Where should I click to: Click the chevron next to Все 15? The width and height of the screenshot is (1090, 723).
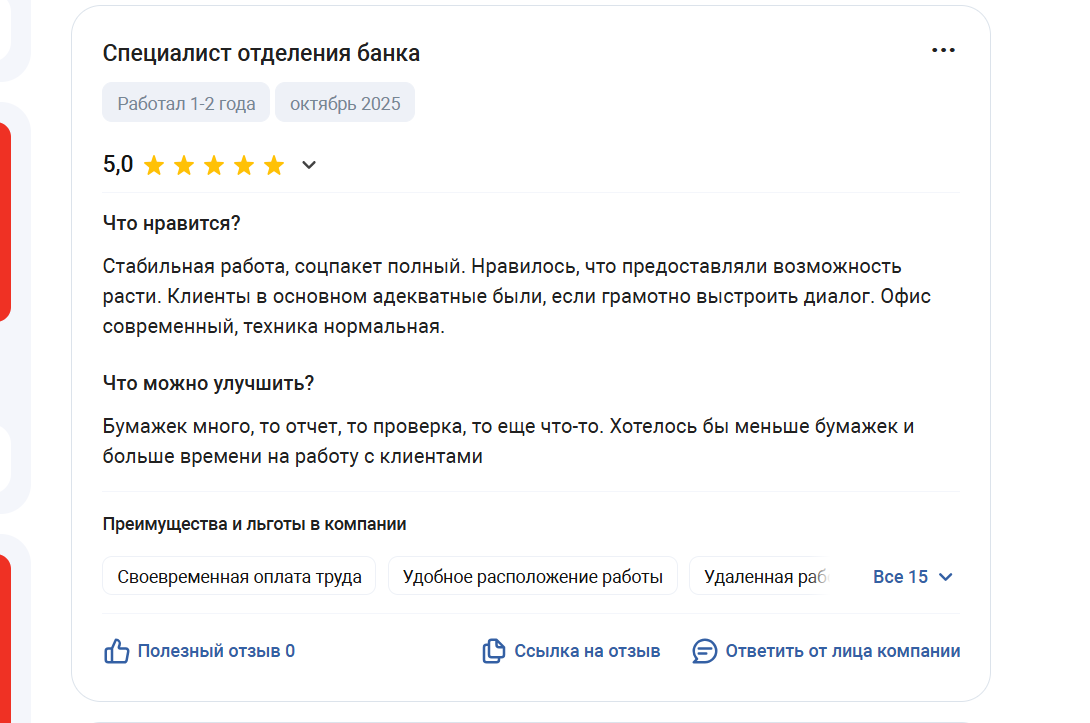946,577
